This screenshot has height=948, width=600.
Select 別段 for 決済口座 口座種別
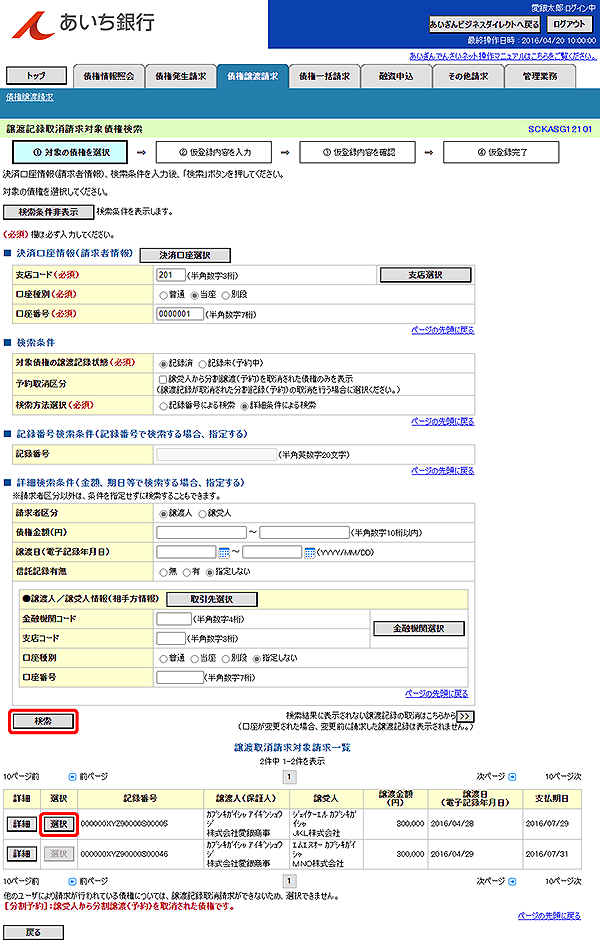[226, 295]
